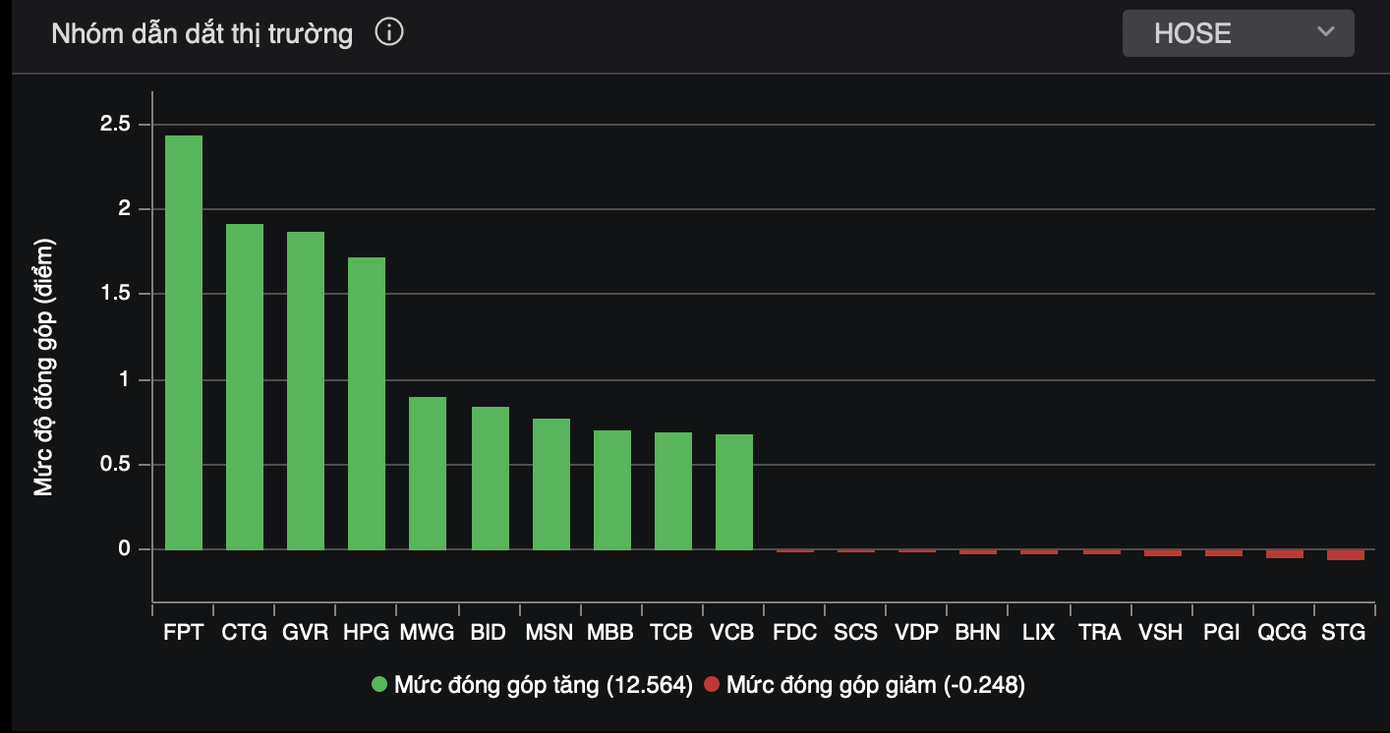Image resolution: width=1390 pixels, height=733 pixels.
Task: Click the CTG green bar
Action: tap(245, 386)
